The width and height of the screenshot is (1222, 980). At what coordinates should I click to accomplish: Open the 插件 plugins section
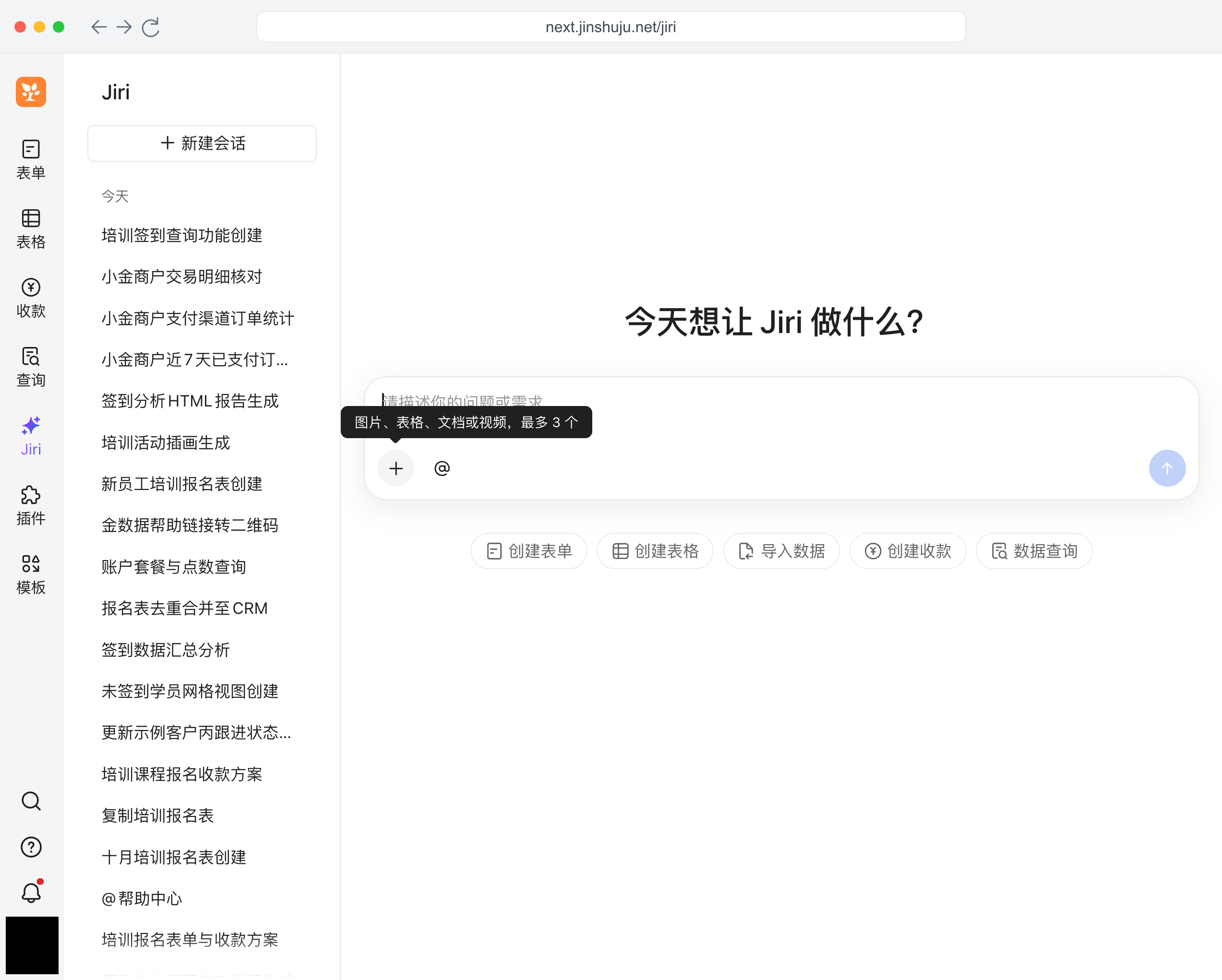(31, 505)
